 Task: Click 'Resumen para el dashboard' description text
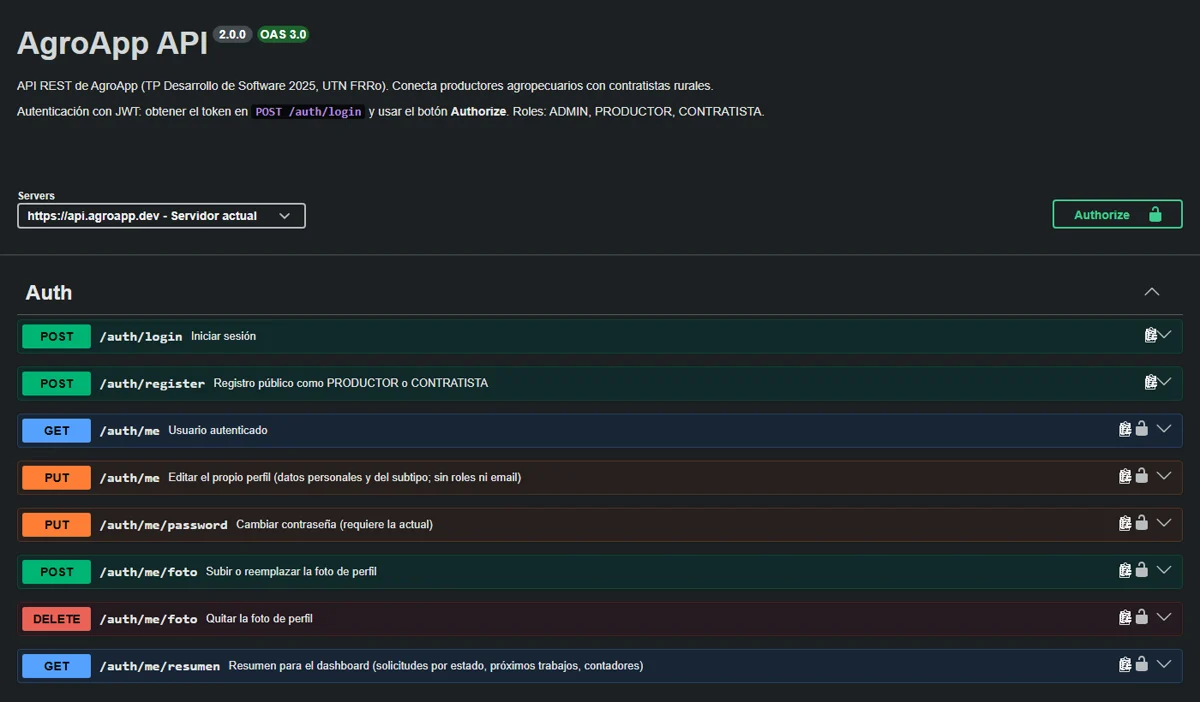436,665
